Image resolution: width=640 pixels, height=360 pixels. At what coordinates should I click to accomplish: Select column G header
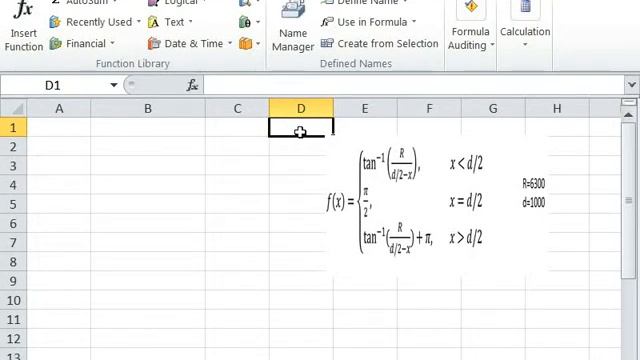tap(493, 109)
